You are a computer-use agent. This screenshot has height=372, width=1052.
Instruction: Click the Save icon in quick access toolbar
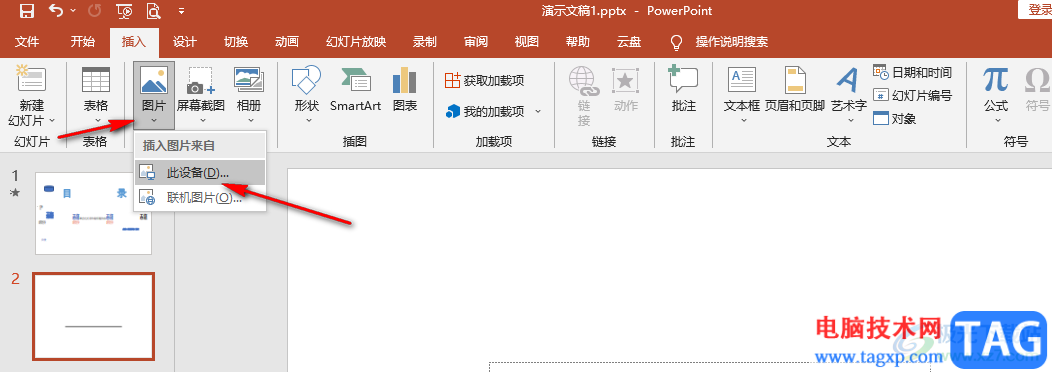tap(27, 11)
